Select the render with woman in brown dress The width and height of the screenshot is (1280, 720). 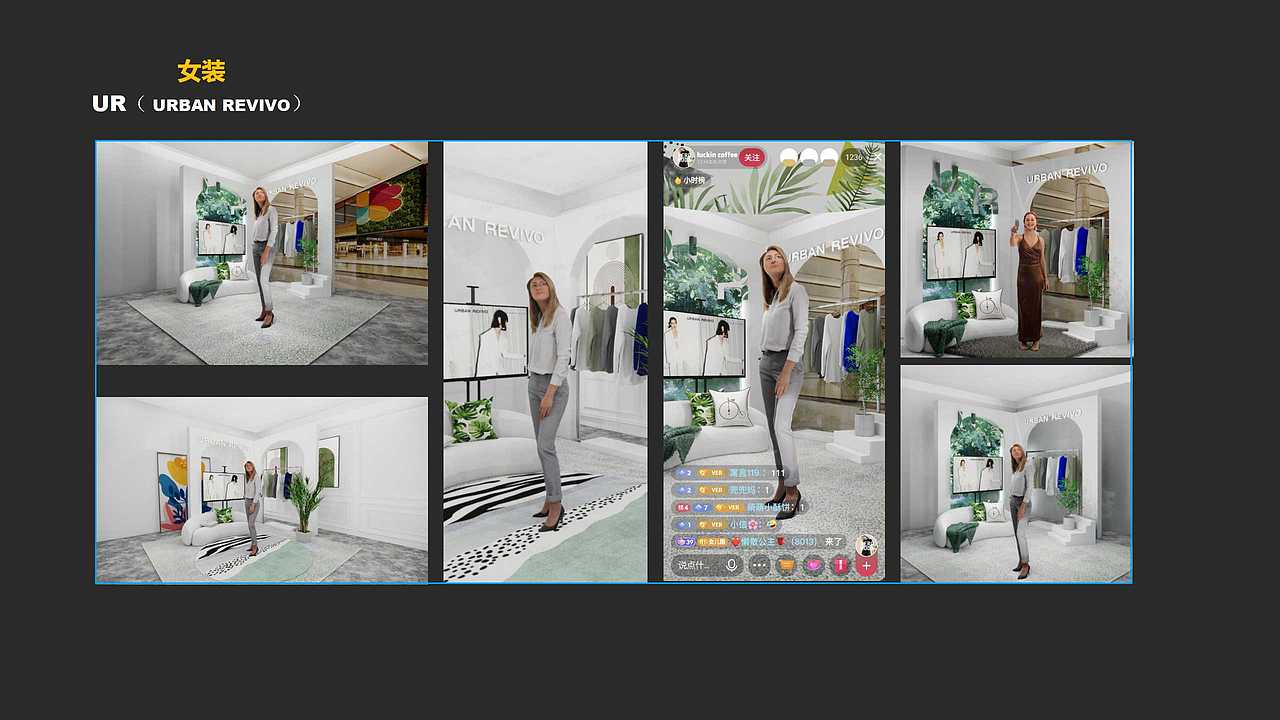coord(1016,249)
